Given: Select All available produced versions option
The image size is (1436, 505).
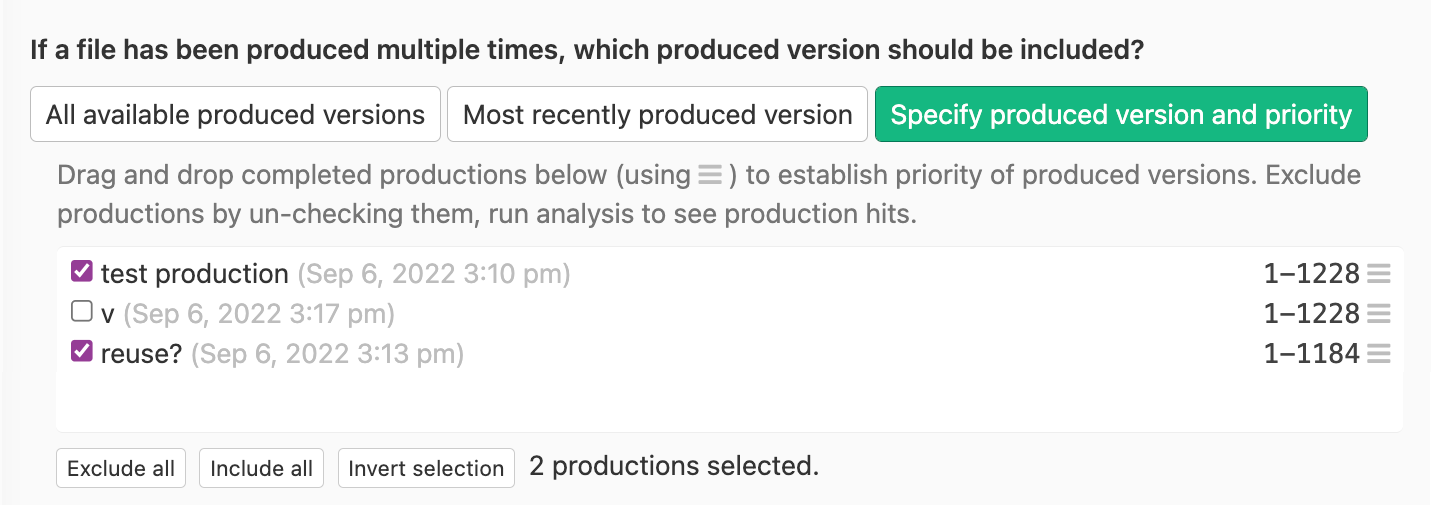Looking at the screenshot, I should coord(235,115).
